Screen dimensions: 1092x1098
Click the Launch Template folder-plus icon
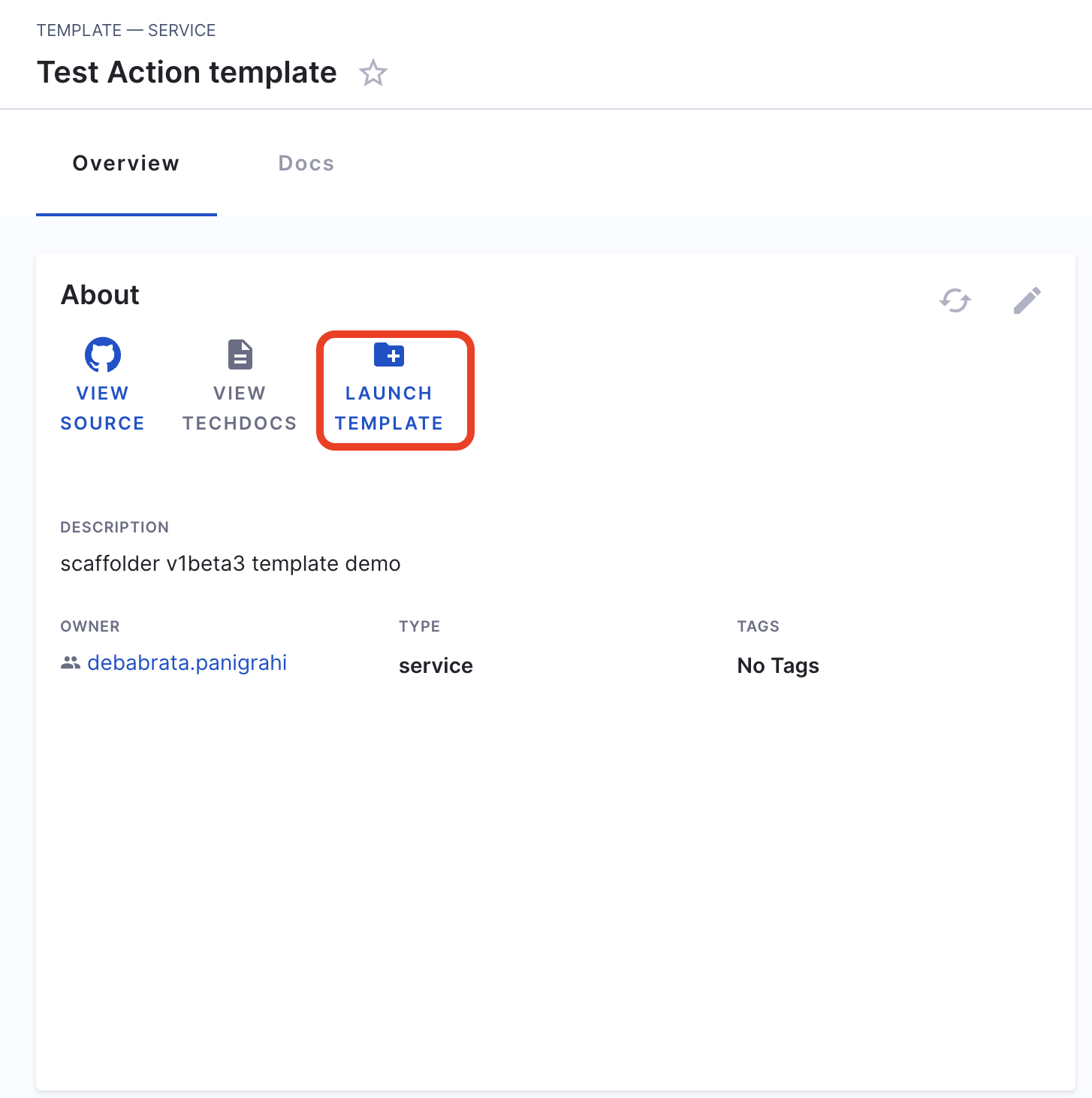click(389, 354)
